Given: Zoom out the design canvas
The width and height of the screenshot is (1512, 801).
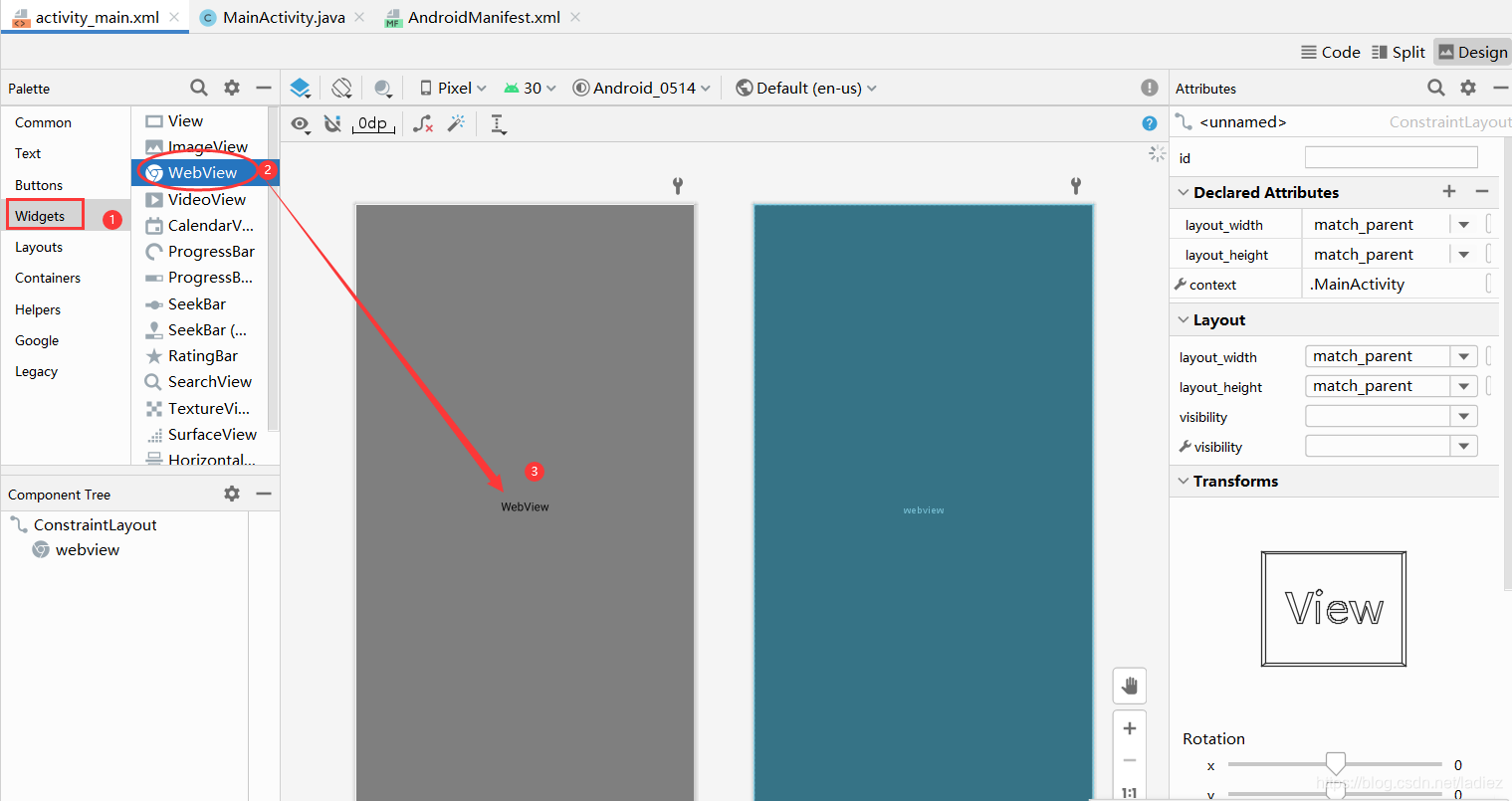Looking at the screenshot, I should (1130, 760).
